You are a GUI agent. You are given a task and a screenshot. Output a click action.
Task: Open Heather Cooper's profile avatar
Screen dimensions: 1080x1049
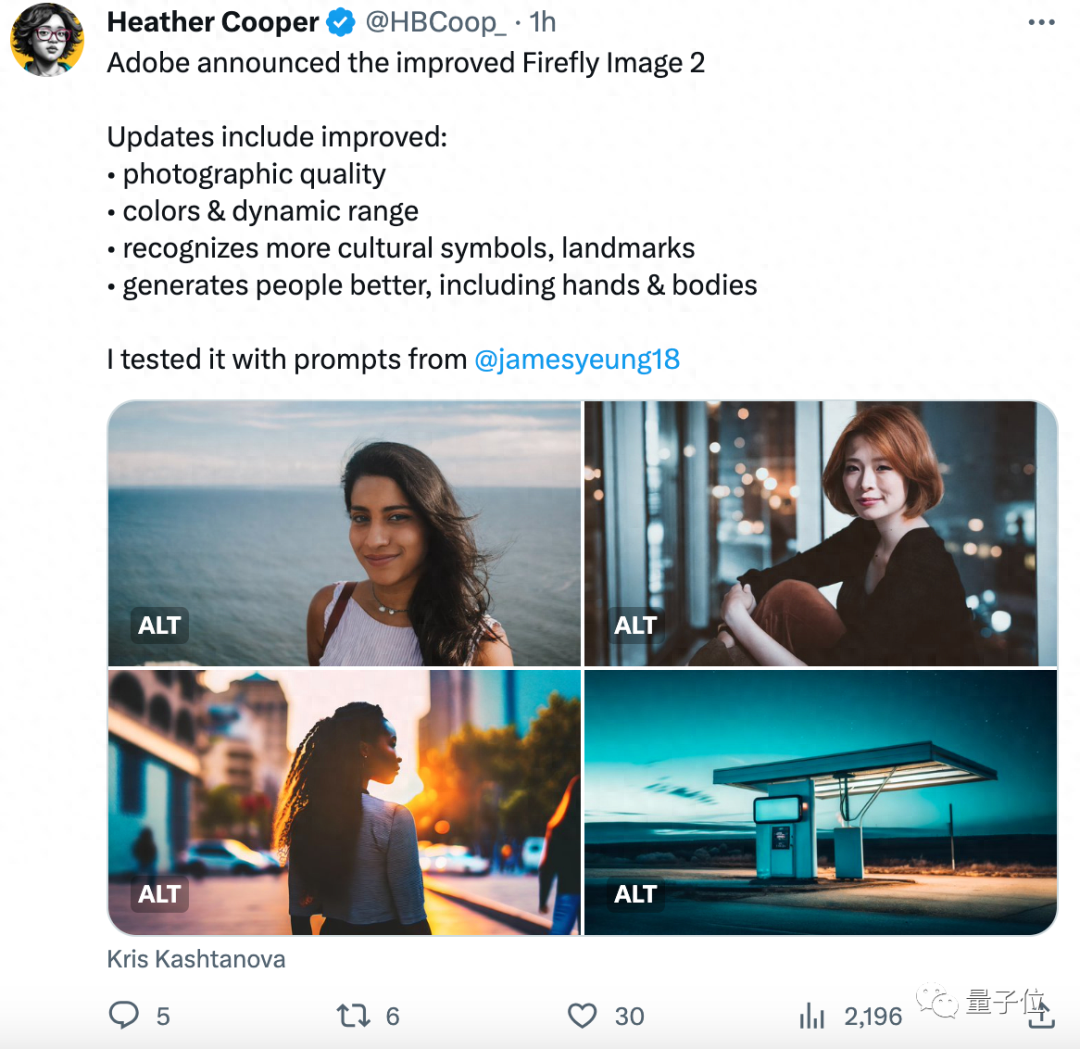click(47, 39)
